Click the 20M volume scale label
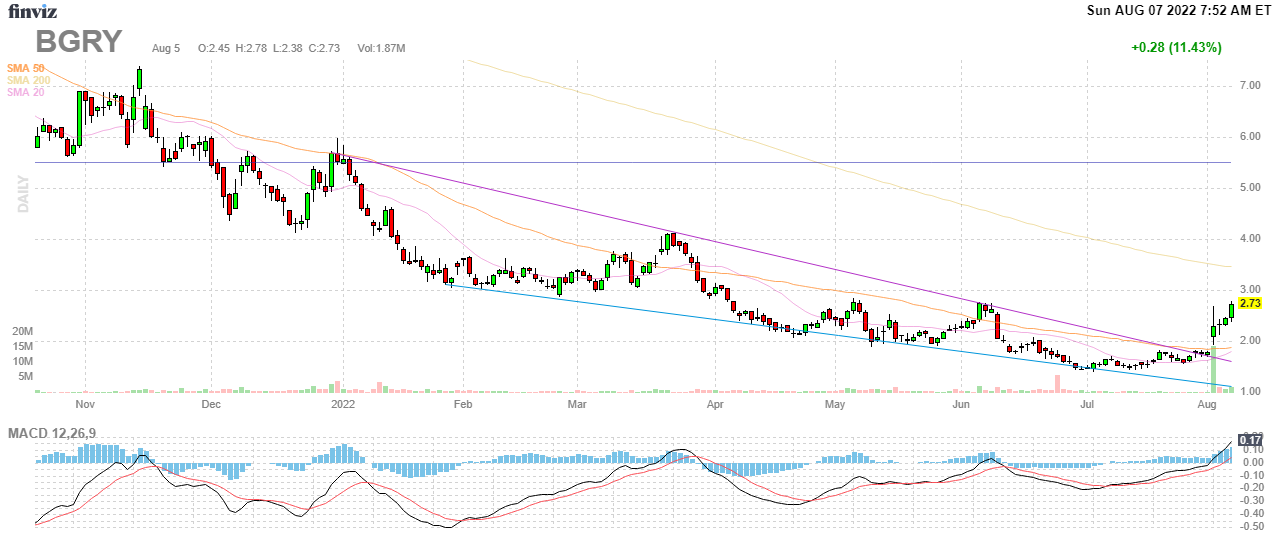Screen dimensions: 1280x542 point(22,331)
